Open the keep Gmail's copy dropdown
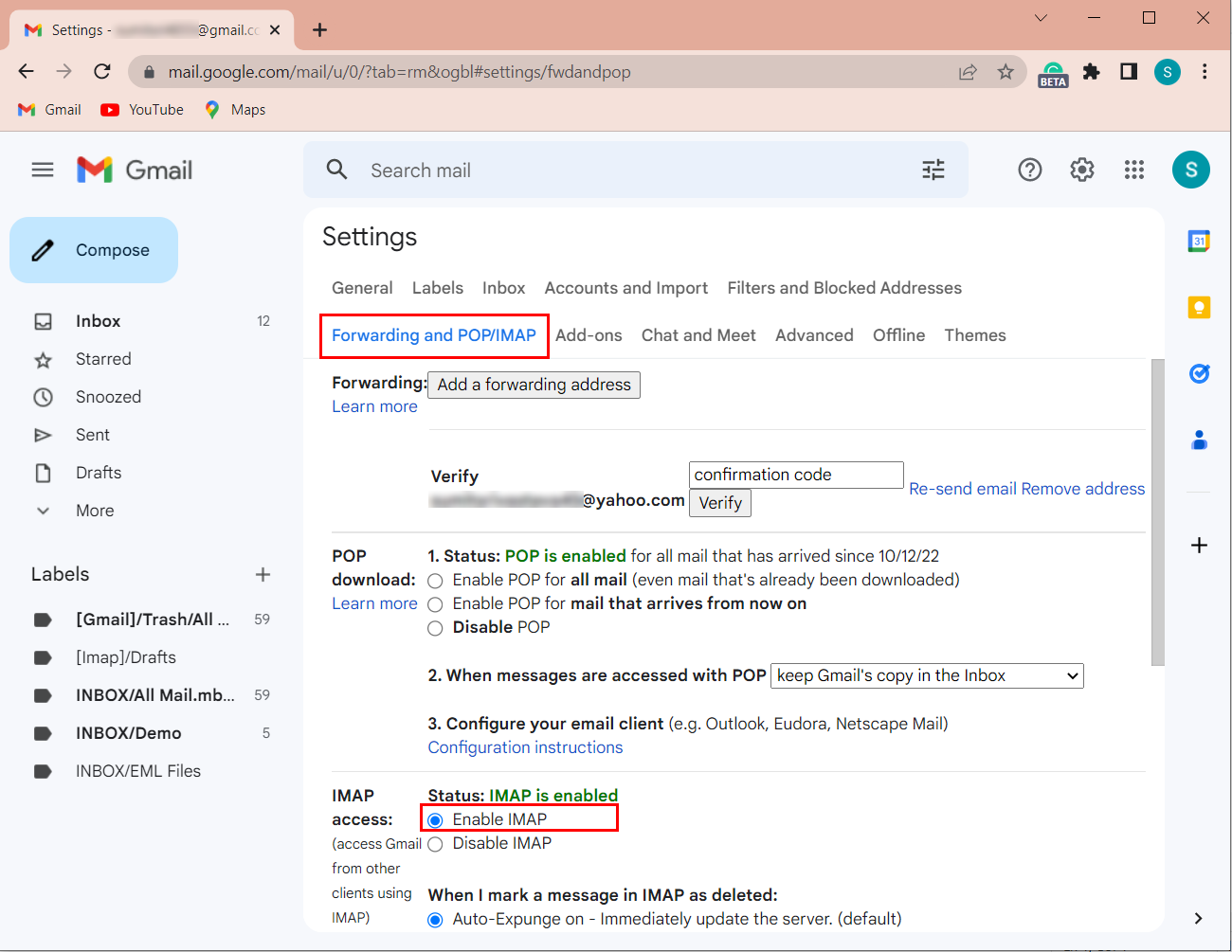 (x=927, y=675)
